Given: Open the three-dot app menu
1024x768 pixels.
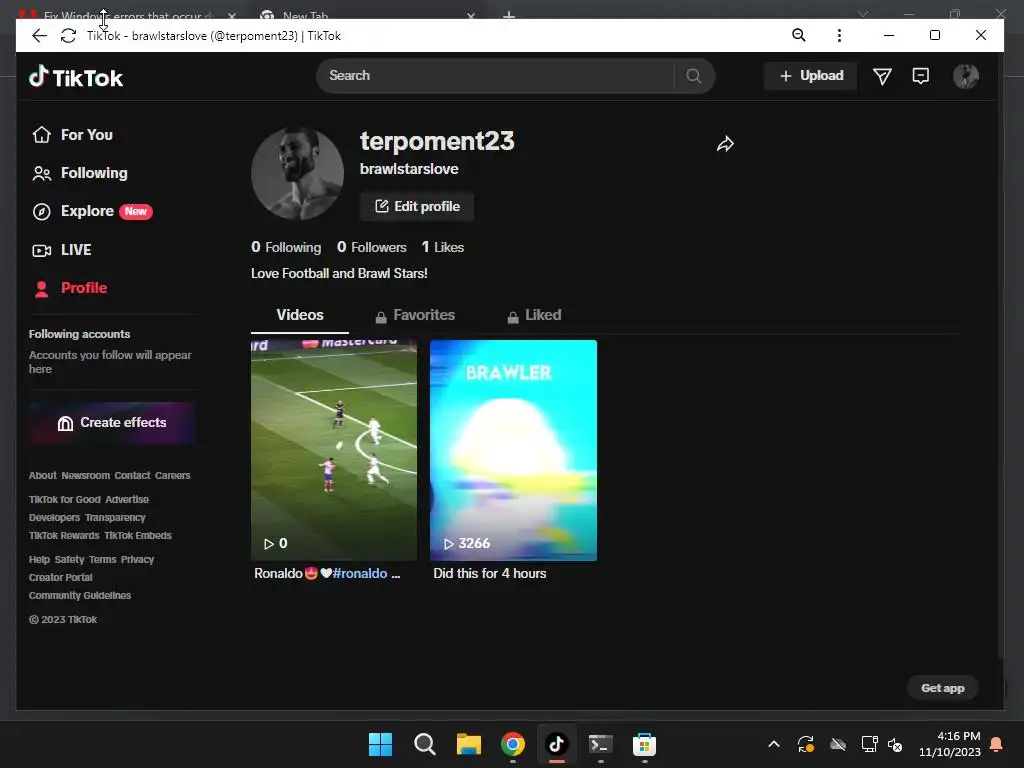Looking at the screenshot, I should (839, 35).
